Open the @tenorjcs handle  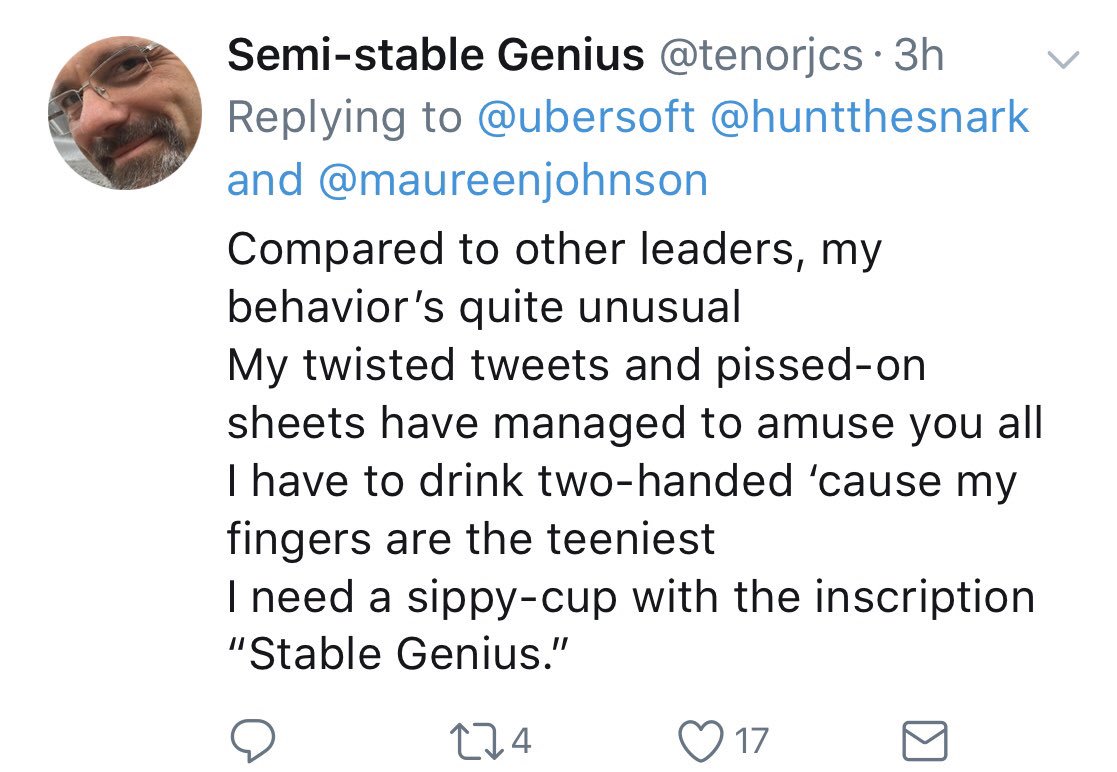pos(762,57)
